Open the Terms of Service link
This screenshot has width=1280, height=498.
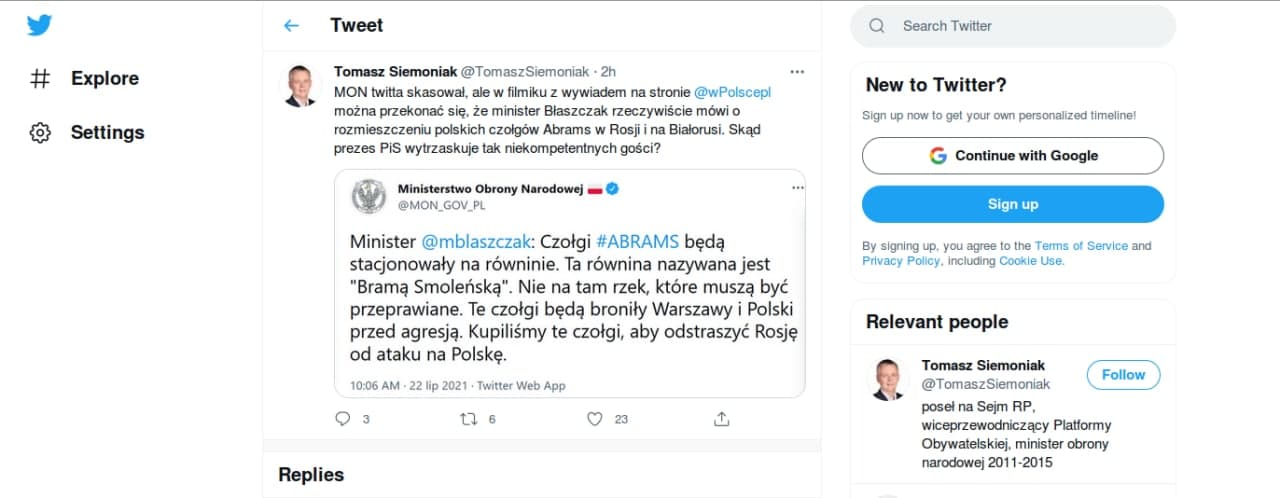pos(1081,246)
